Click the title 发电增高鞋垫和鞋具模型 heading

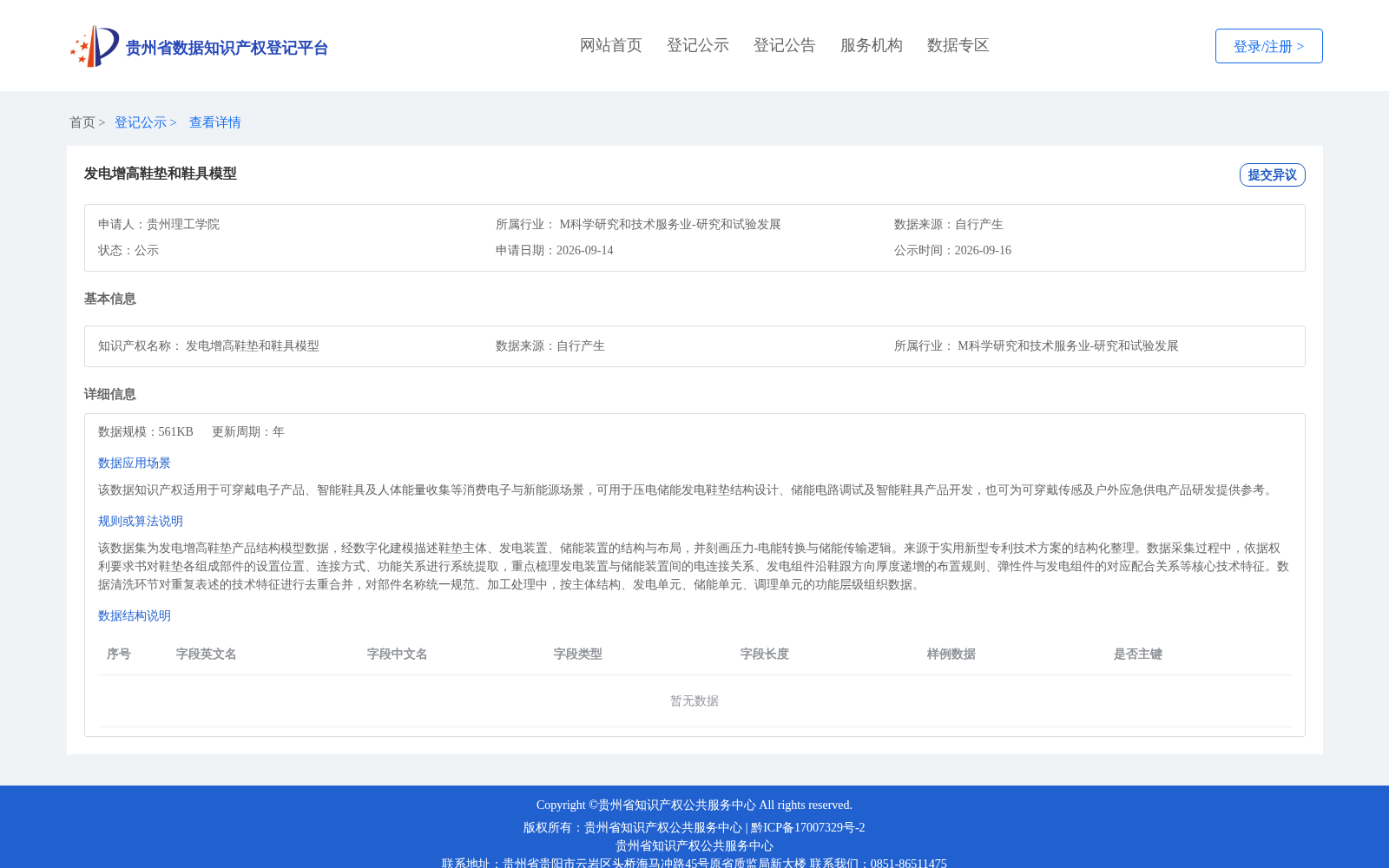pos(161,174)
